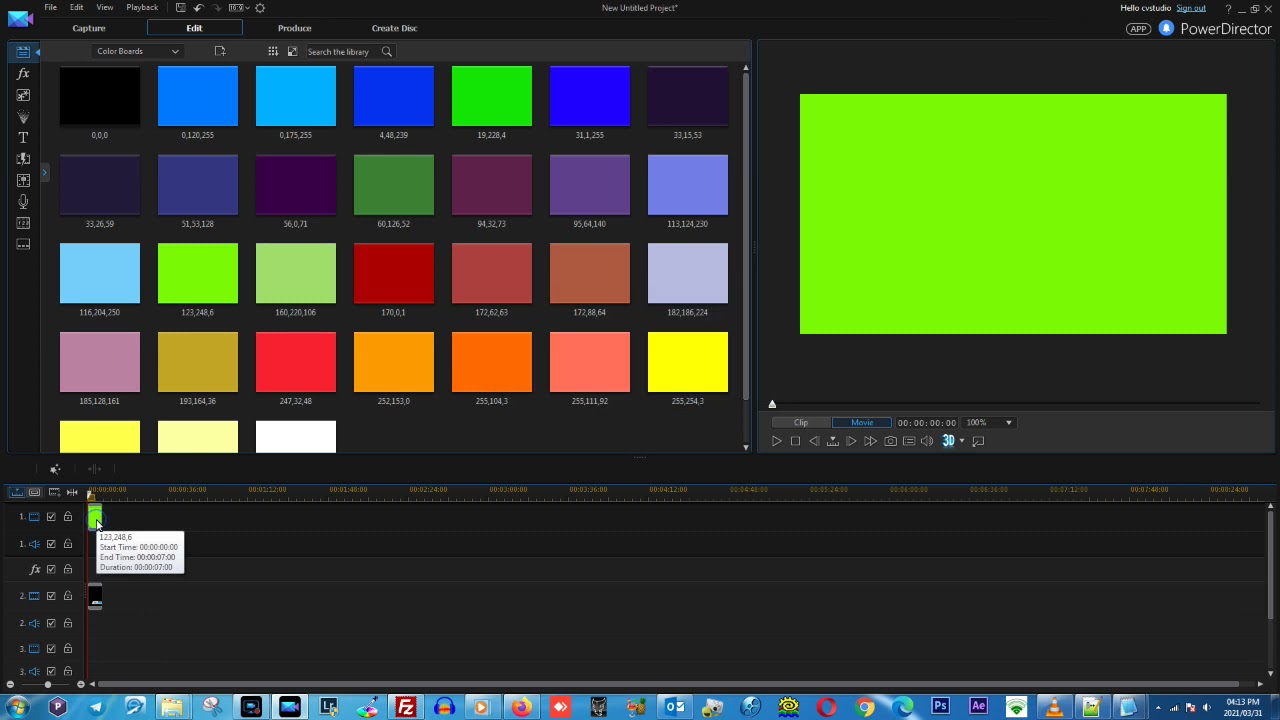Adjust preview volume speaker icon
The width and height of the screenshot is (1280, 720).
pyautogui.click(x=927, y=441)
